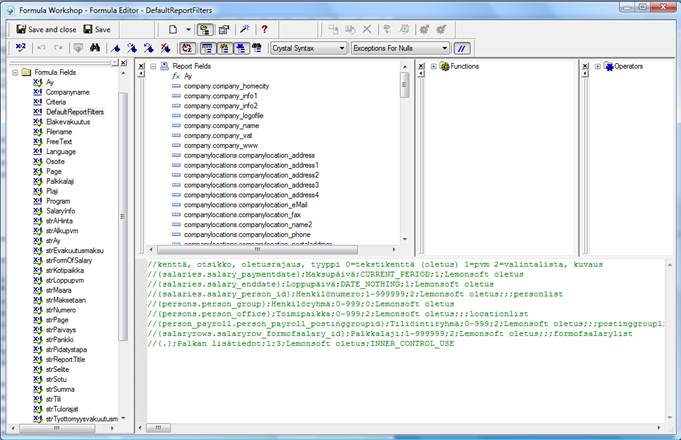
Task: Click the Save button
Action: [x=97, y=30]
